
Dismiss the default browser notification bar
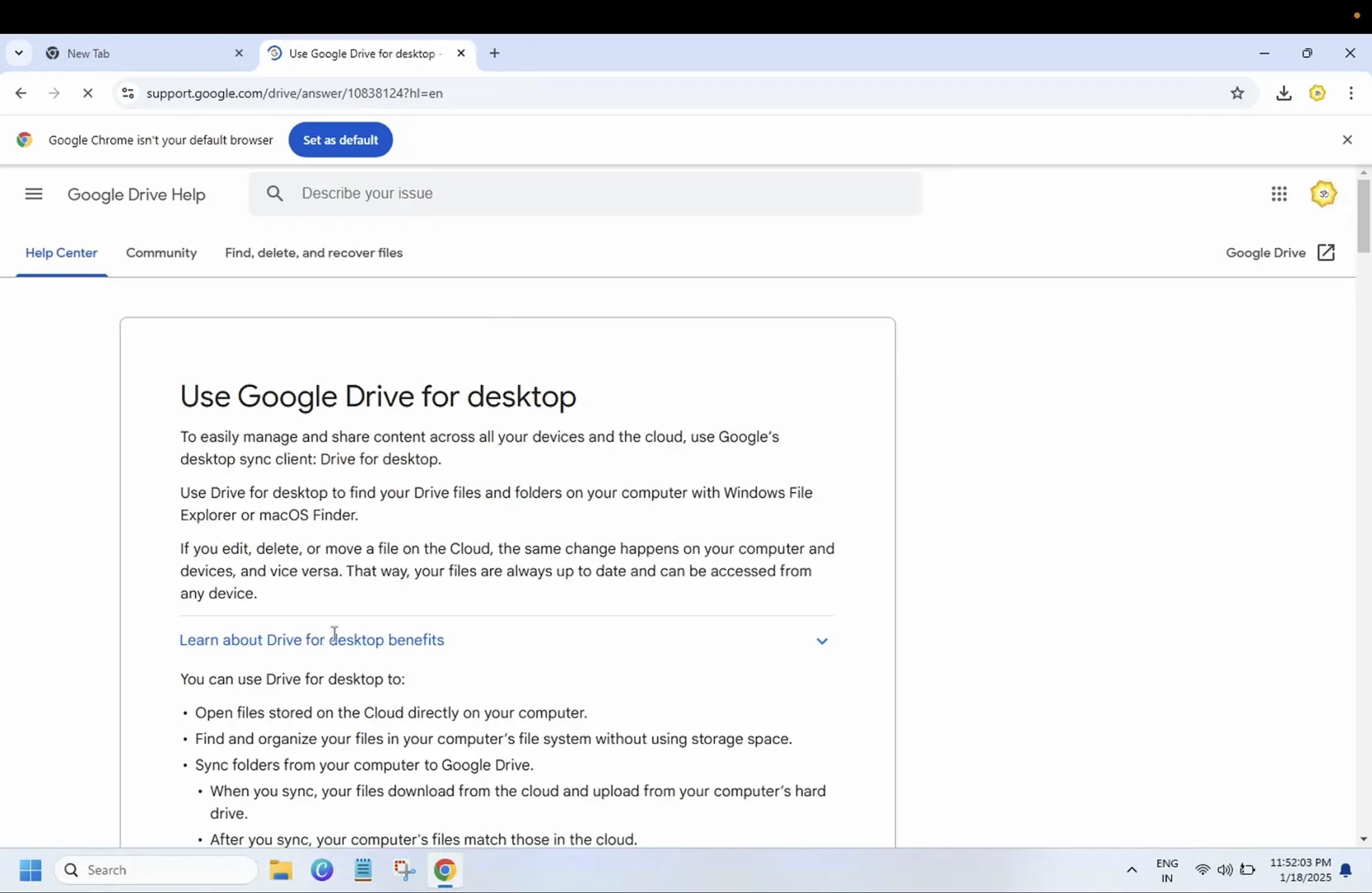pos(1347,140)
